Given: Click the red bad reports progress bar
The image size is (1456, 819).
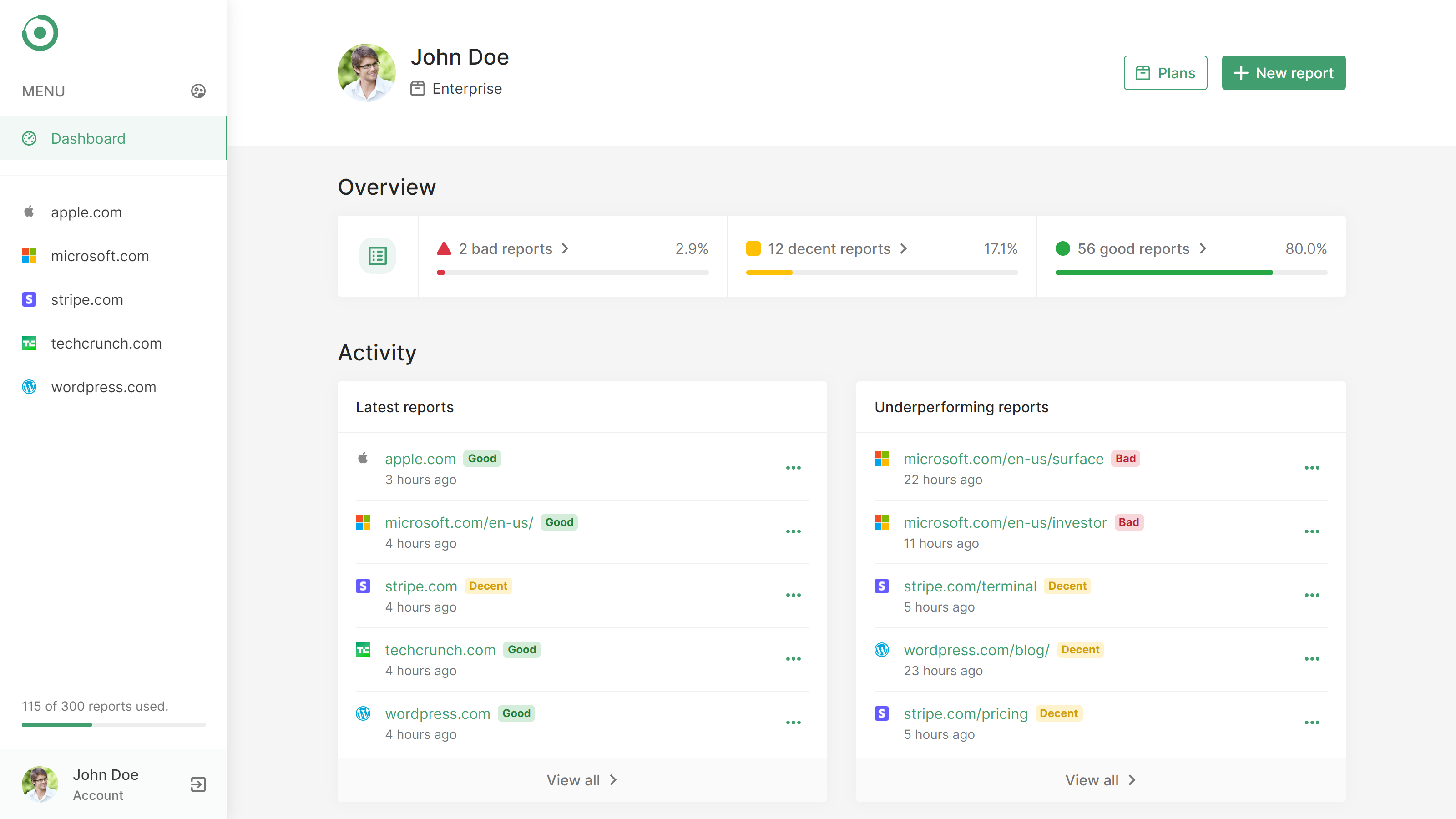Looking at the screenshot, I should 572,273.
